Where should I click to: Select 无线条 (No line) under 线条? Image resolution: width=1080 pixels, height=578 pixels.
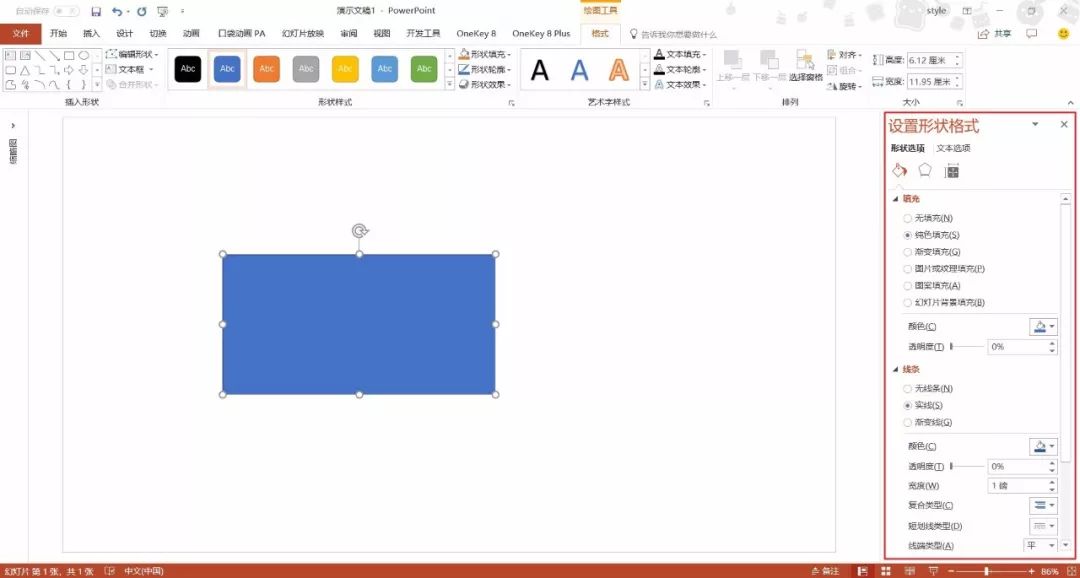(908, 388)
